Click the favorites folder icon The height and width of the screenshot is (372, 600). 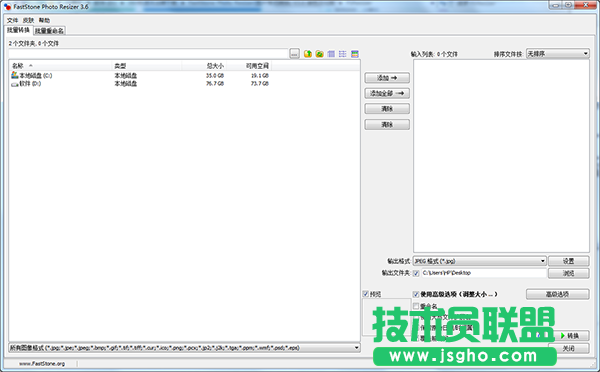point(320,54)
